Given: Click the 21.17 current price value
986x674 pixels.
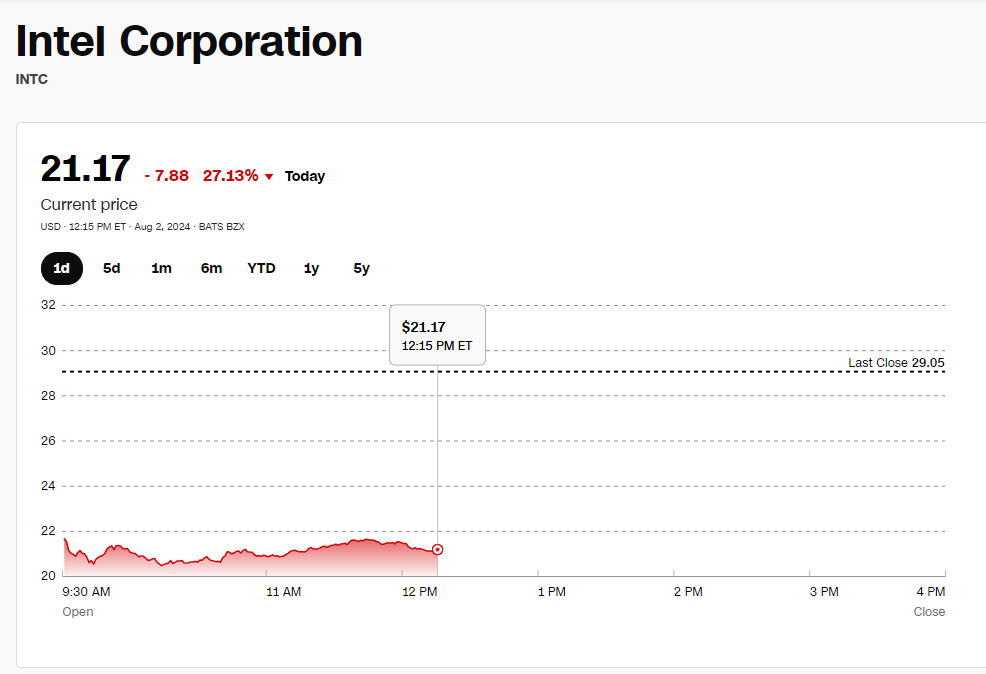Looking at the screenshot, I should [86, 169].
